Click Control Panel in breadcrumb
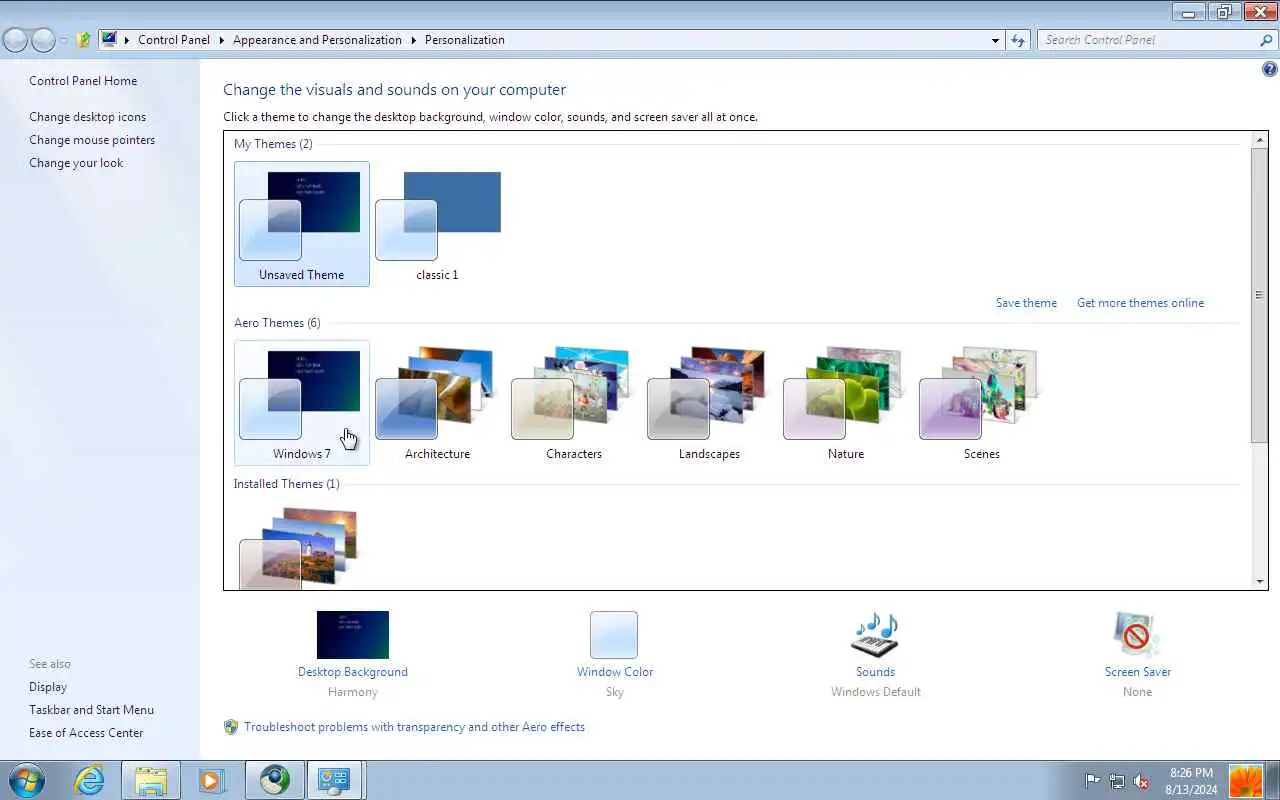Image resolution: width=1280 pixels, height=800 pixels. coord(174,40)
